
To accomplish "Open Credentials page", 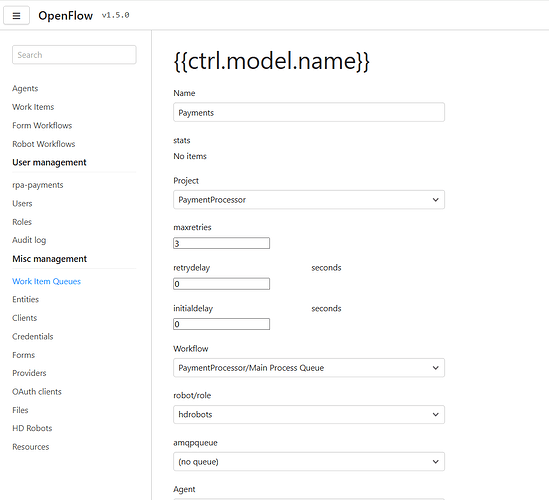I will point(33,336).
